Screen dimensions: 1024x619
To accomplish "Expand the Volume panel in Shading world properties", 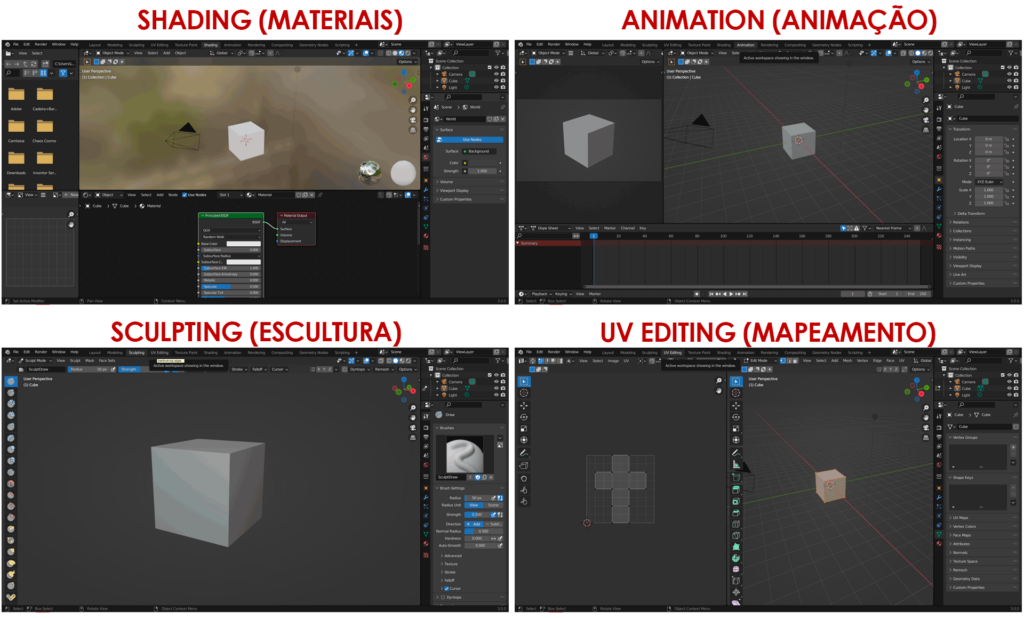I will (469, 182).
